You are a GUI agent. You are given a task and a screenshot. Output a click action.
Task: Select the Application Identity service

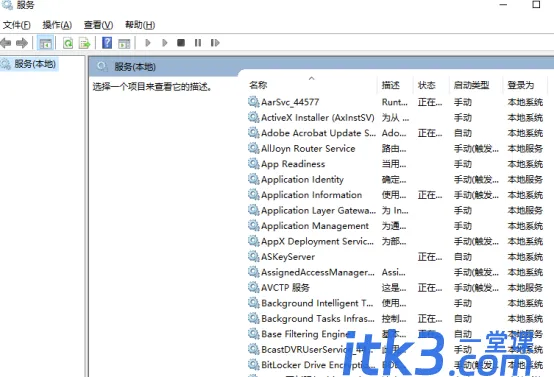(395, 179)
